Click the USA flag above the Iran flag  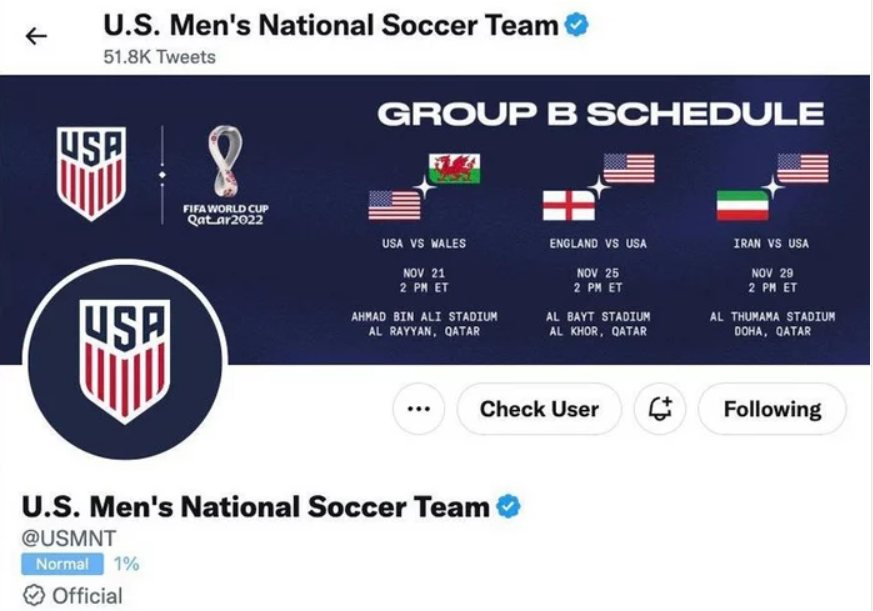coord(802,168)
